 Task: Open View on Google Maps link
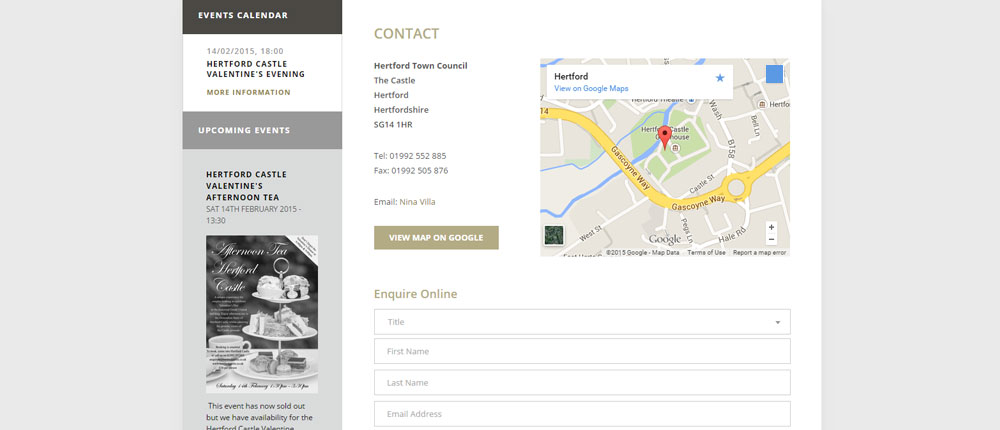[x=591, y=89]
